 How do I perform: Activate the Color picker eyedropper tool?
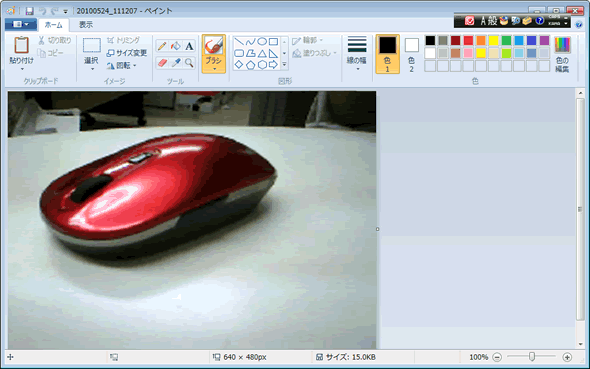click(175, 62)
